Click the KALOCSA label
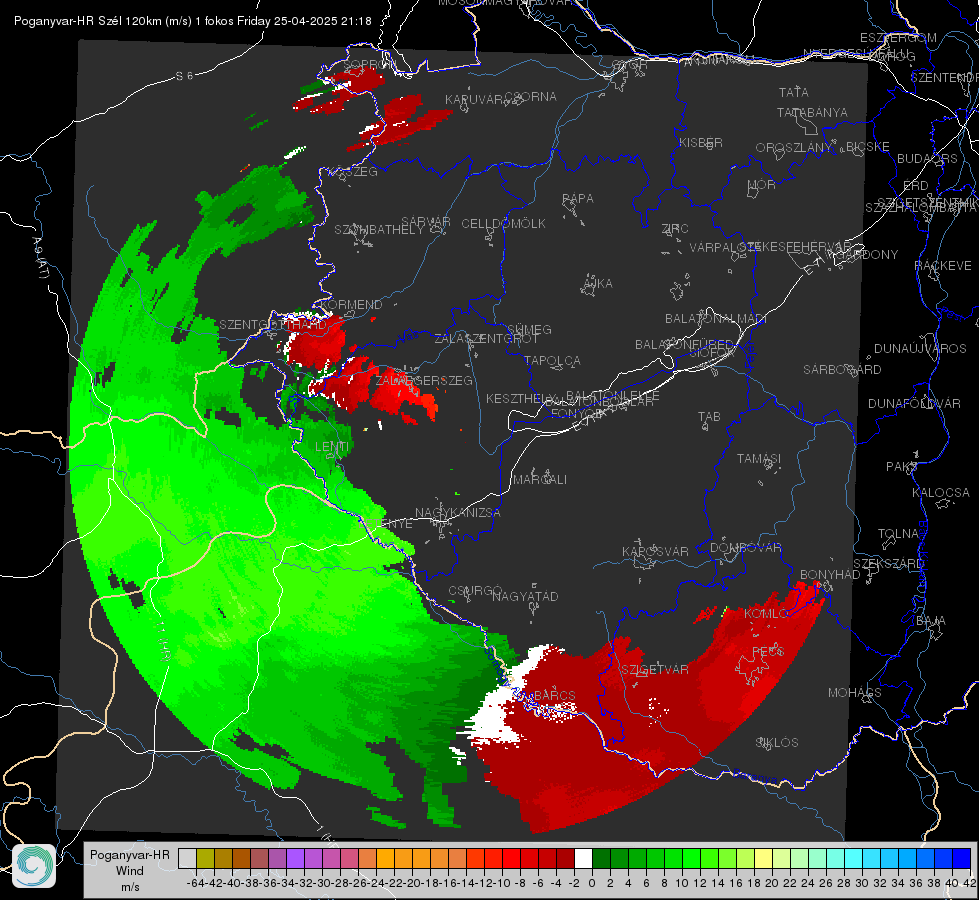Viewport: 979px width, 900px height. click(x=940, y=493)
